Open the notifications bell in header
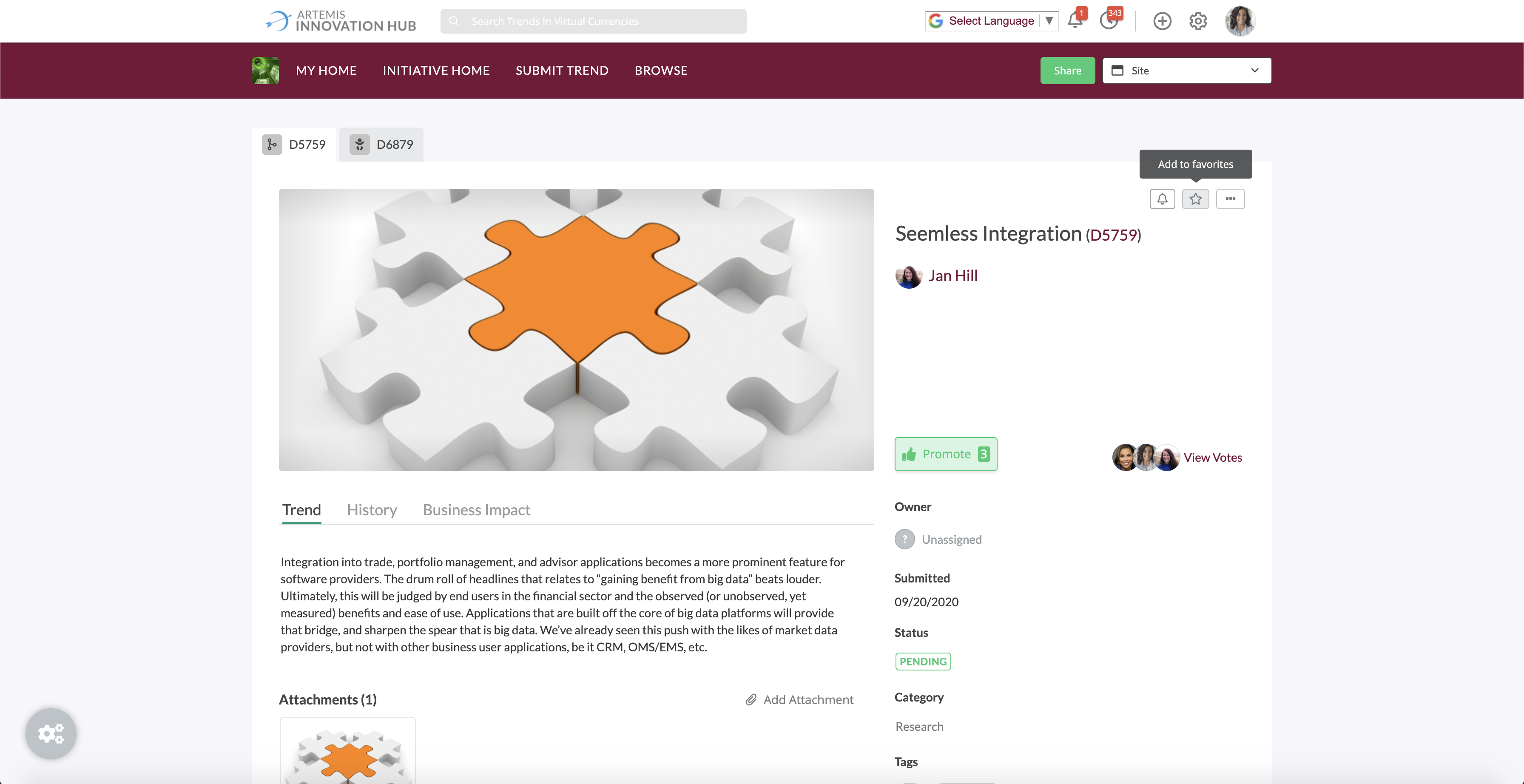Viewport: 1524px width, 784px height. coord(1075,21)
